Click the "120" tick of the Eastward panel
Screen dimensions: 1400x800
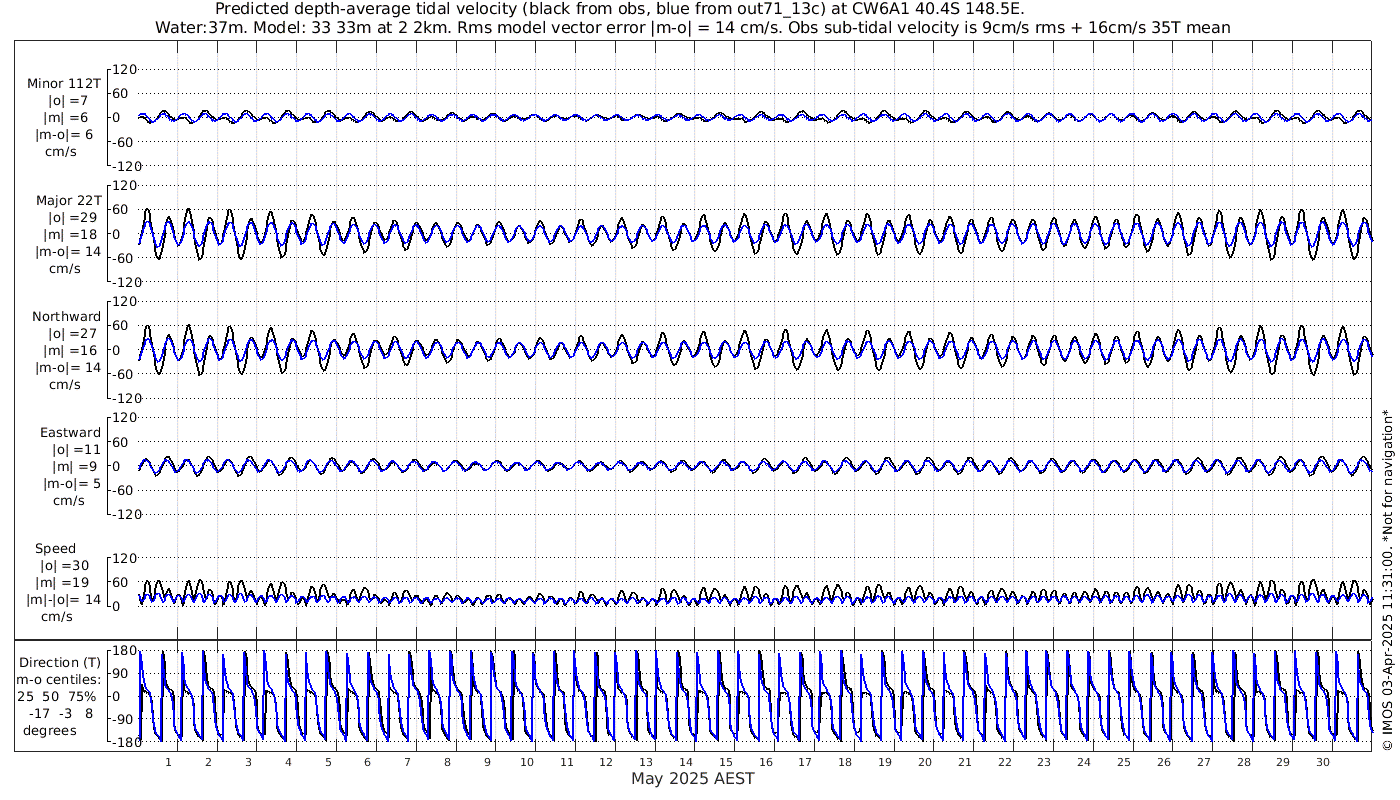(122, 418)
